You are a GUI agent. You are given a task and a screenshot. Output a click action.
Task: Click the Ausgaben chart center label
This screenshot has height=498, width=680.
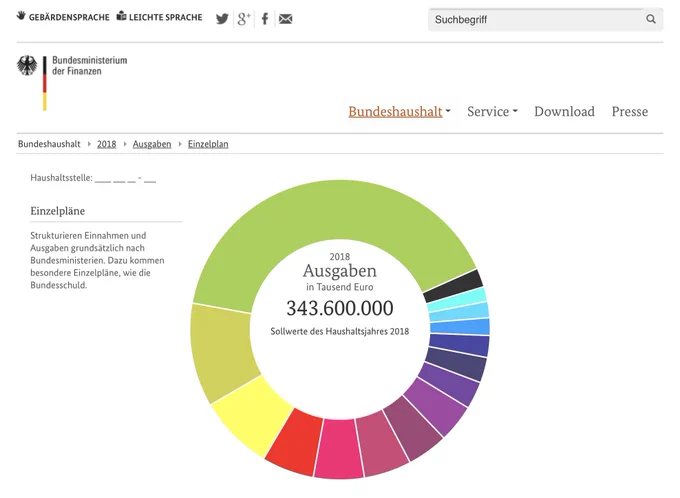[340, 271]
